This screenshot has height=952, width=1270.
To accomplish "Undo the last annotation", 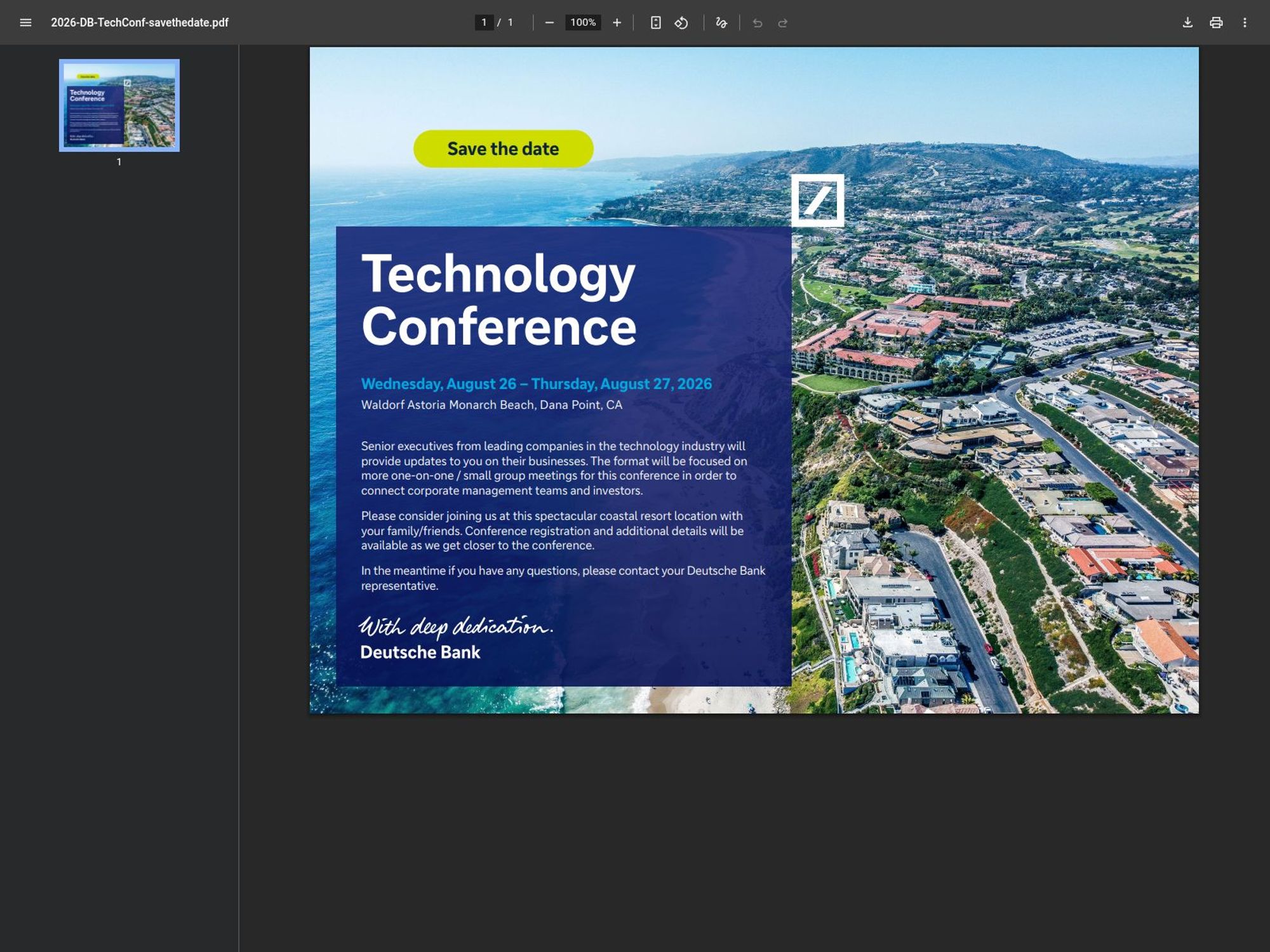I will (x=756, y=22).
